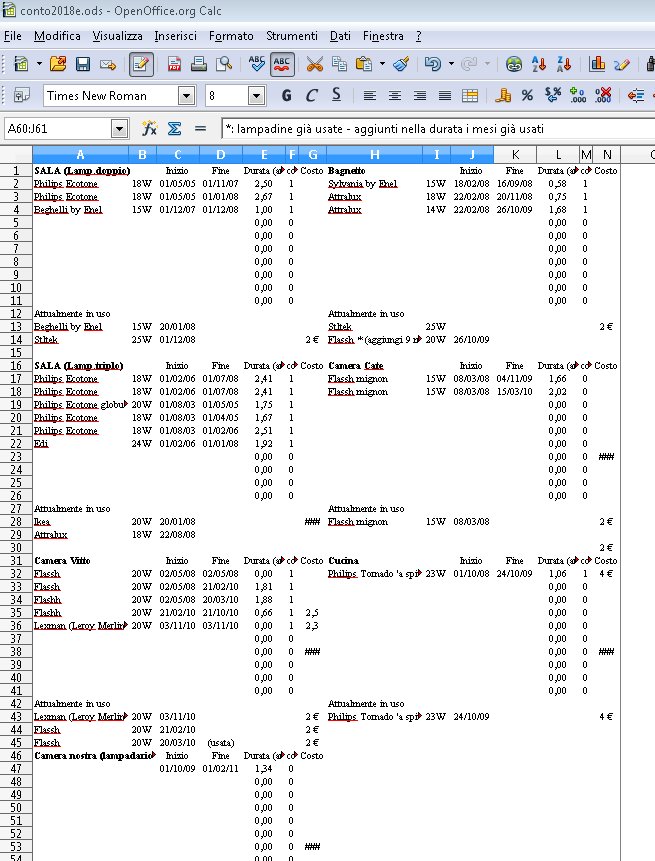Open the font name dropdown list
The image size is (655, 861).
pos(186,96)
